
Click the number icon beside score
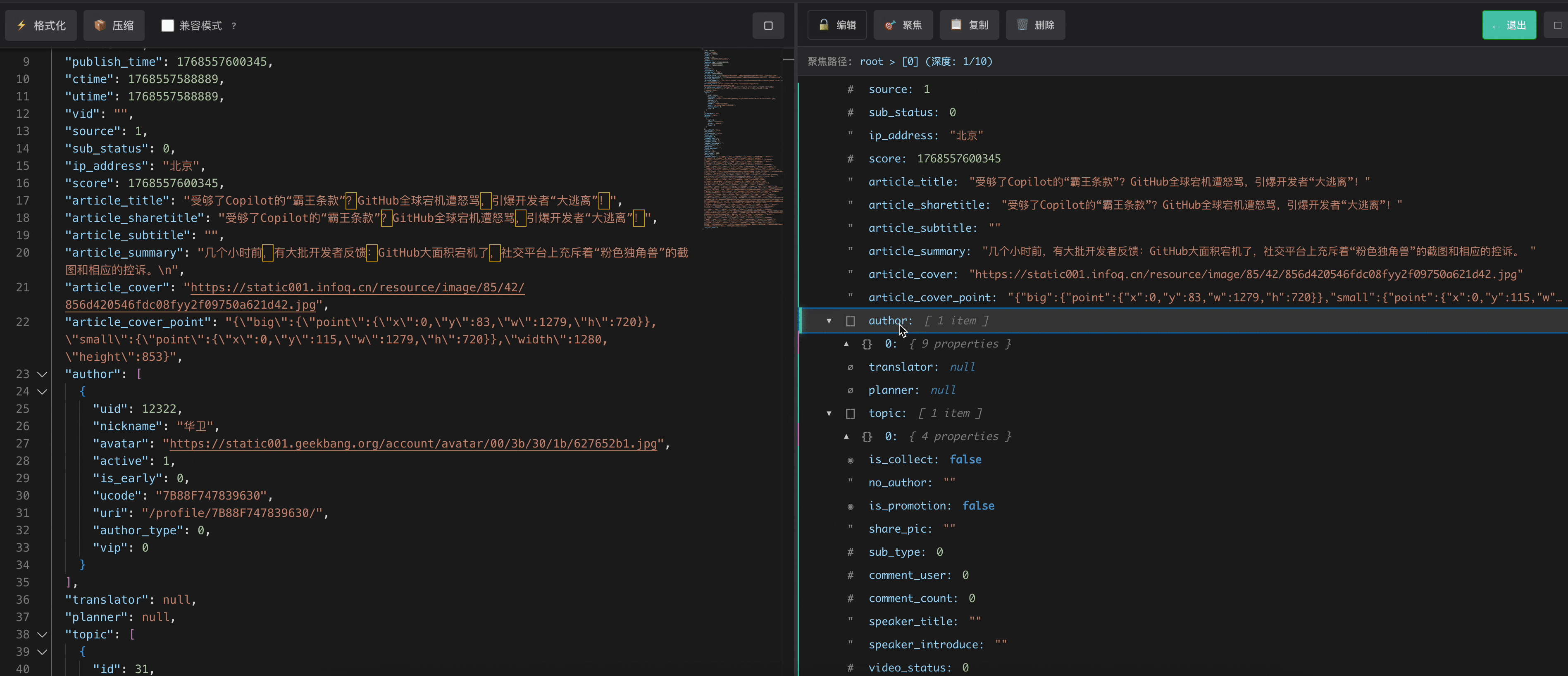click(851, 159)
